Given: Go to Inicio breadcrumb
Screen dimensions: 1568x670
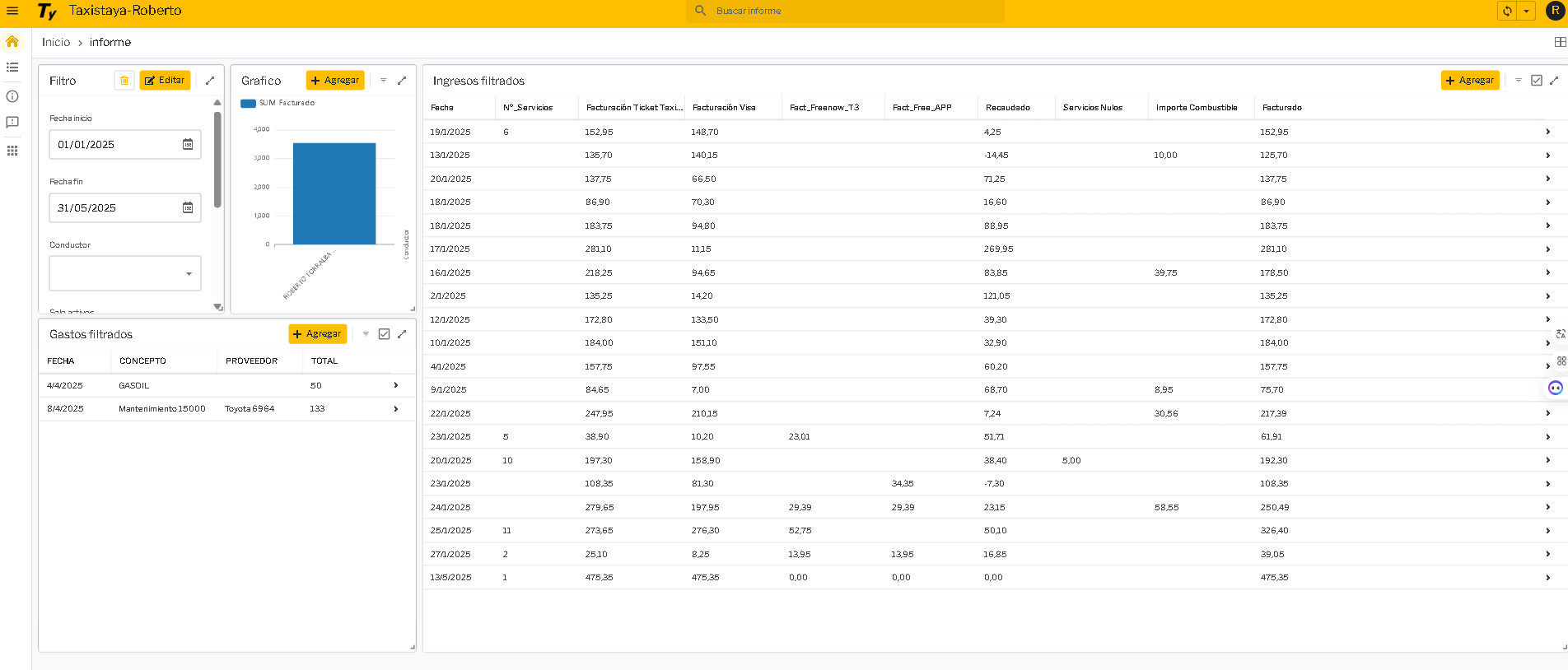Looking at the screenshot, I should coord(56,42).
